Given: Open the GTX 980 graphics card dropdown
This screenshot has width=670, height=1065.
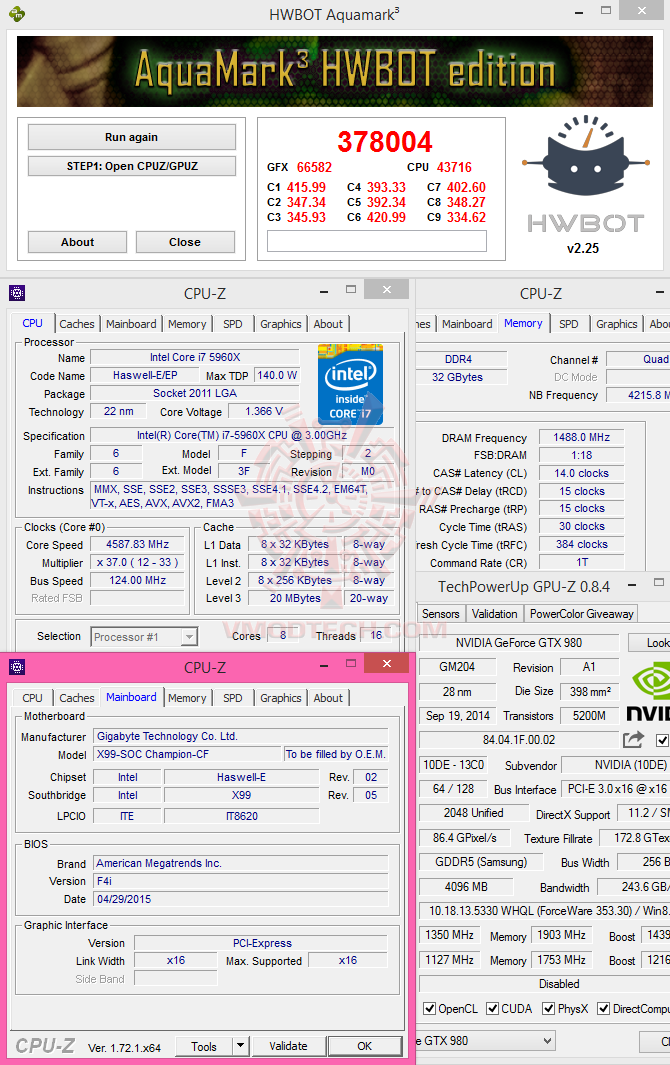Looking at the screenshot, I should 485,1041.
